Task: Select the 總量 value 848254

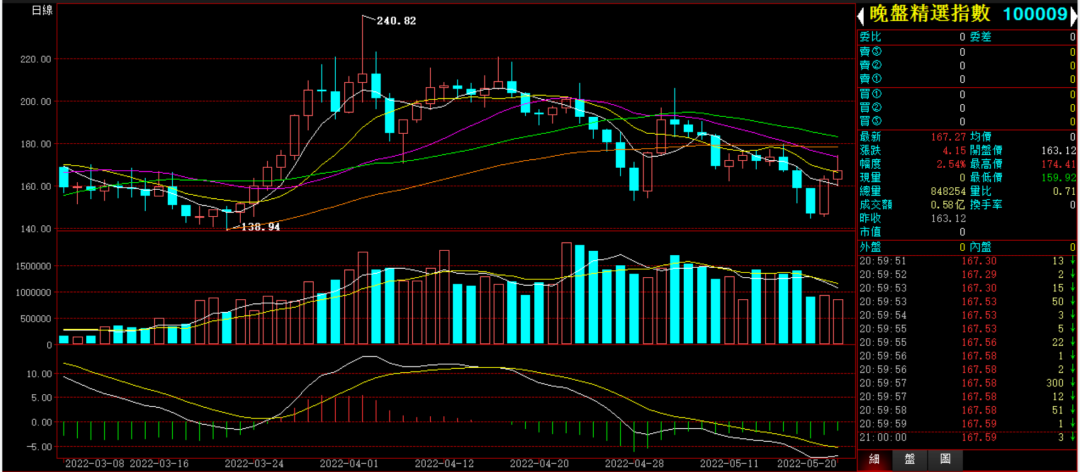Action: click(946, 191)
